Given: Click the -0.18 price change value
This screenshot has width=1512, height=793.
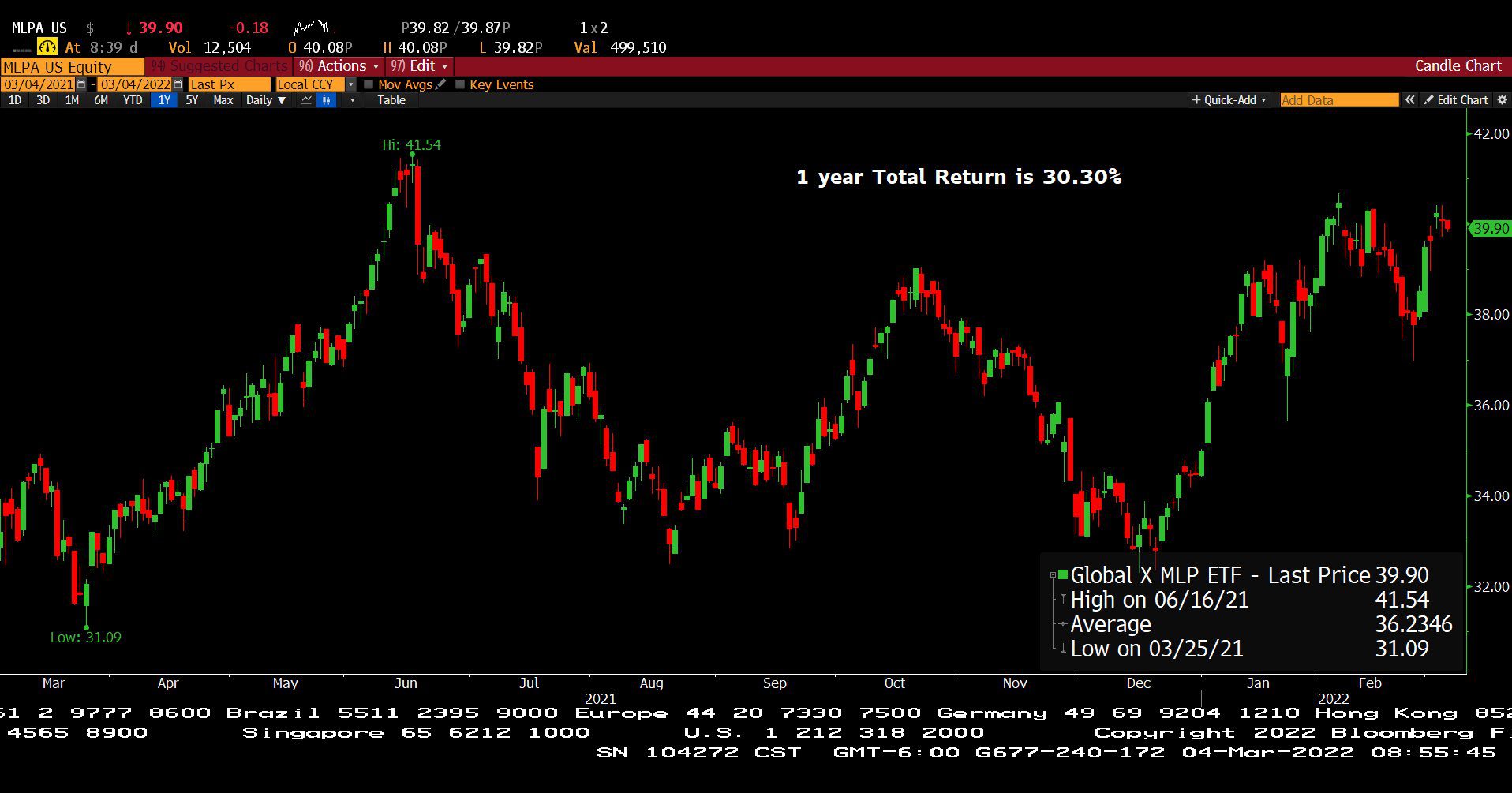Looking at the screenshot, I should pos(249,28).
